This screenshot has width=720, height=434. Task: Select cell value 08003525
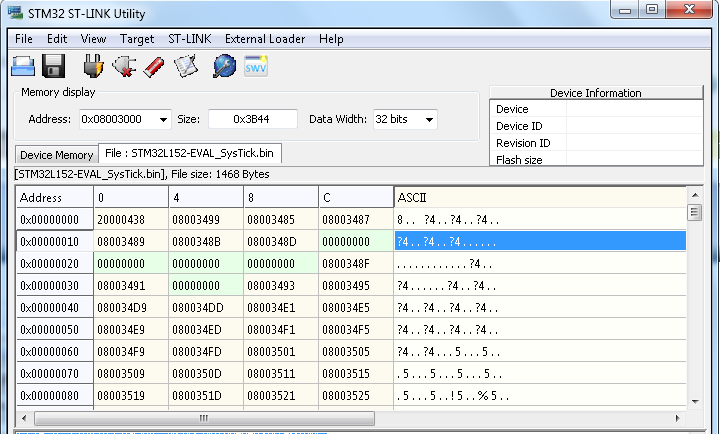(356, 396)
